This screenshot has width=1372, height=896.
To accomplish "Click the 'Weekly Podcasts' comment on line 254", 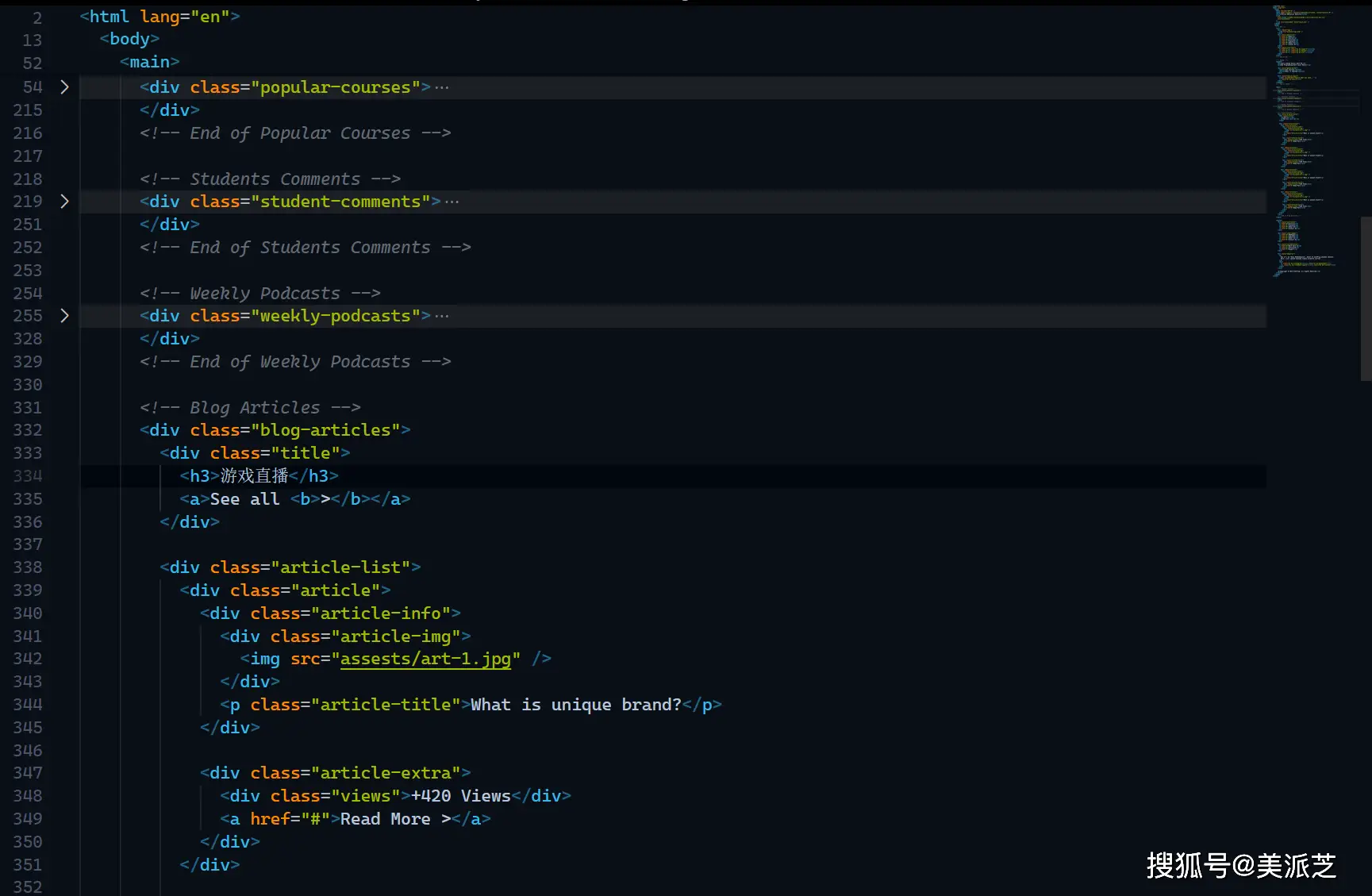I will 260,294.
